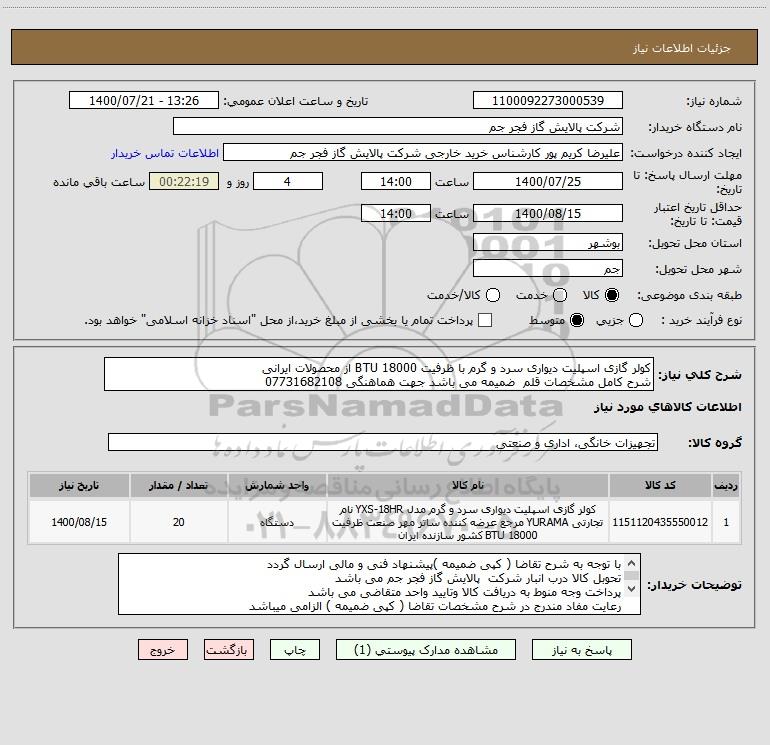This screenshot has height=745, width=770.
Task: Select the کالا/خدمت radio button
Action: click(493, 295)
